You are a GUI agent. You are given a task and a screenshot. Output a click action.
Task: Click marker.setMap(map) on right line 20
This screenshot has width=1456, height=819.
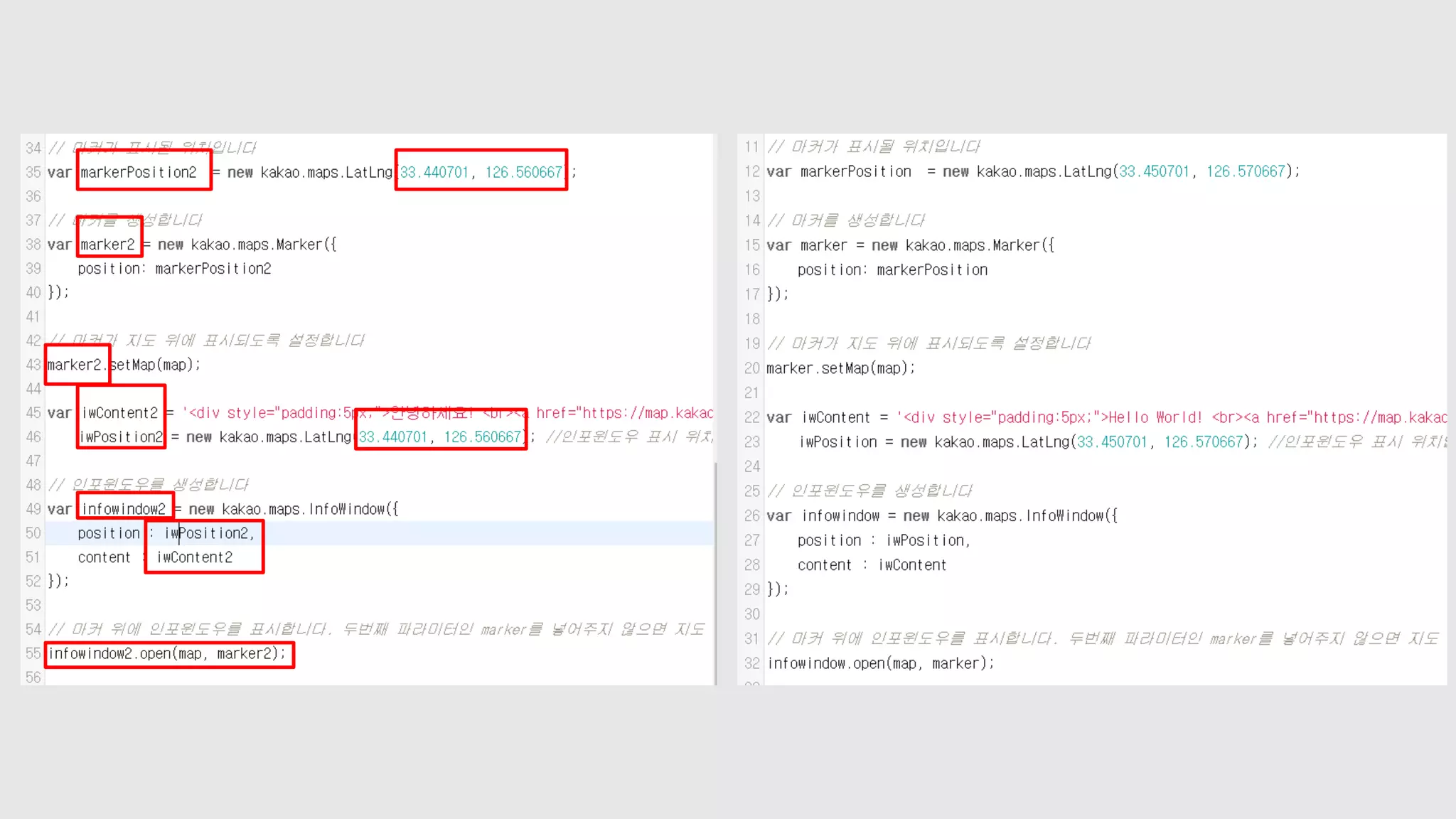pos(840,368)
